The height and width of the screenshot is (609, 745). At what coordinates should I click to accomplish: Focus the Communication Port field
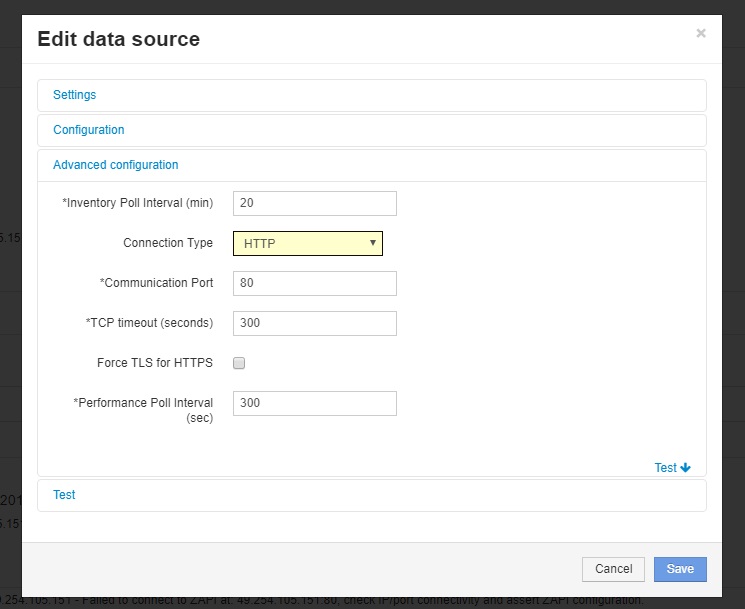(x=314, y=283)
